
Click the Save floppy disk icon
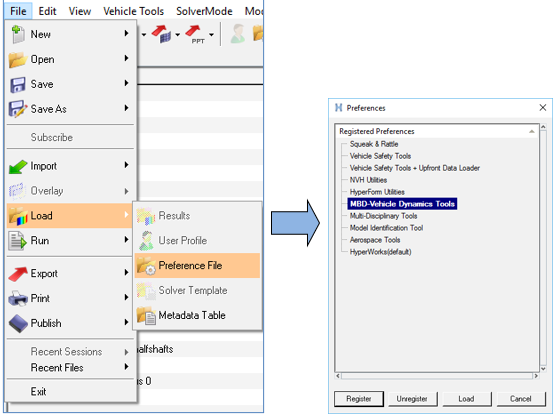pyautogui.click(x=17, y=84)
